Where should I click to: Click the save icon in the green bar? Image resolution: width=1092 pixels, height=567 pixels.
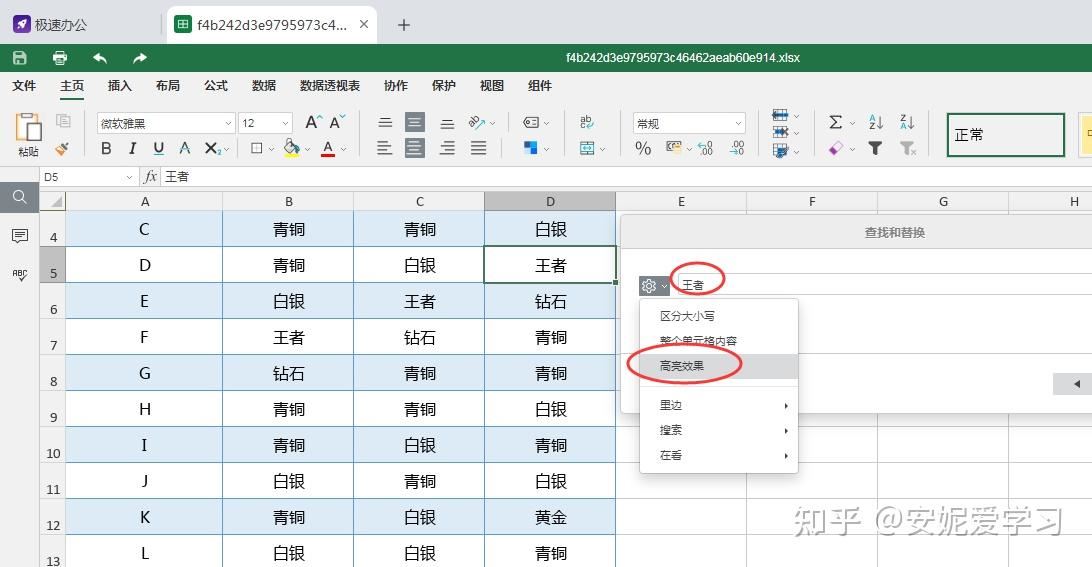pos(20,58)
